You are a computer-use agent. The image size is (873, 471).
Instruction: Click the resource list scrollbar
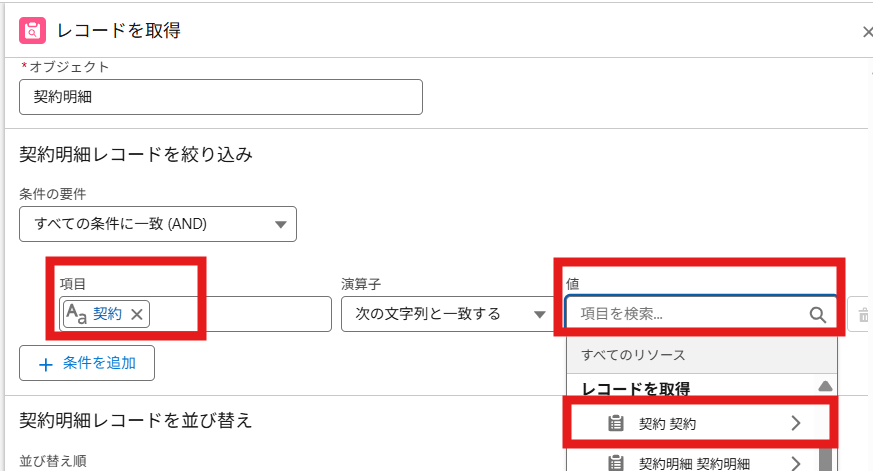(825, 440)
